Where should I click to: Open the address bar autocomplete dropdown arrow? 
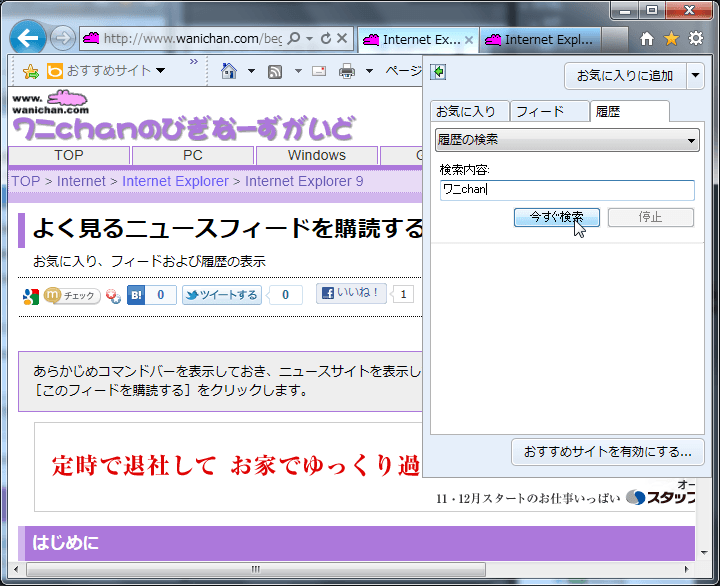coord(309,39)
